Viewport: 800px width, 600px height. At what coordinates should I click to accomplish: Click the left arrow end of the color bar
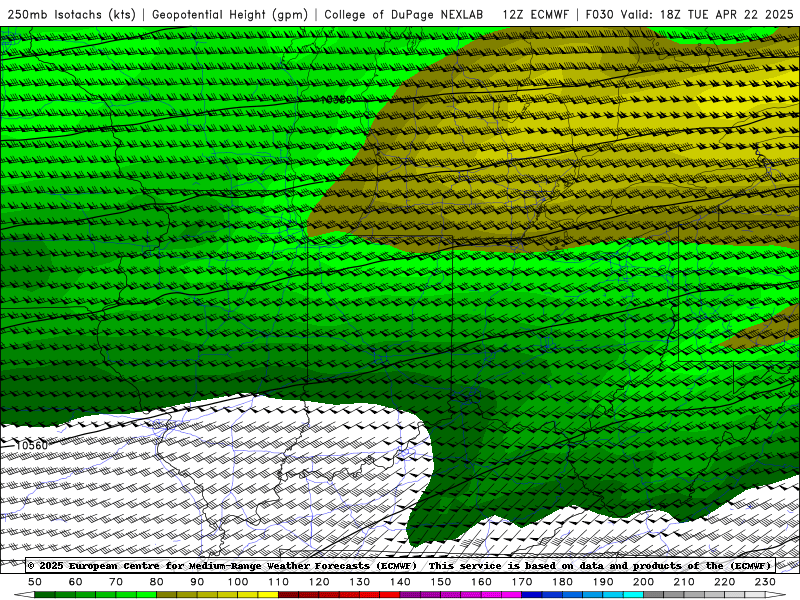pyautogui.click(x=24, y=595)
